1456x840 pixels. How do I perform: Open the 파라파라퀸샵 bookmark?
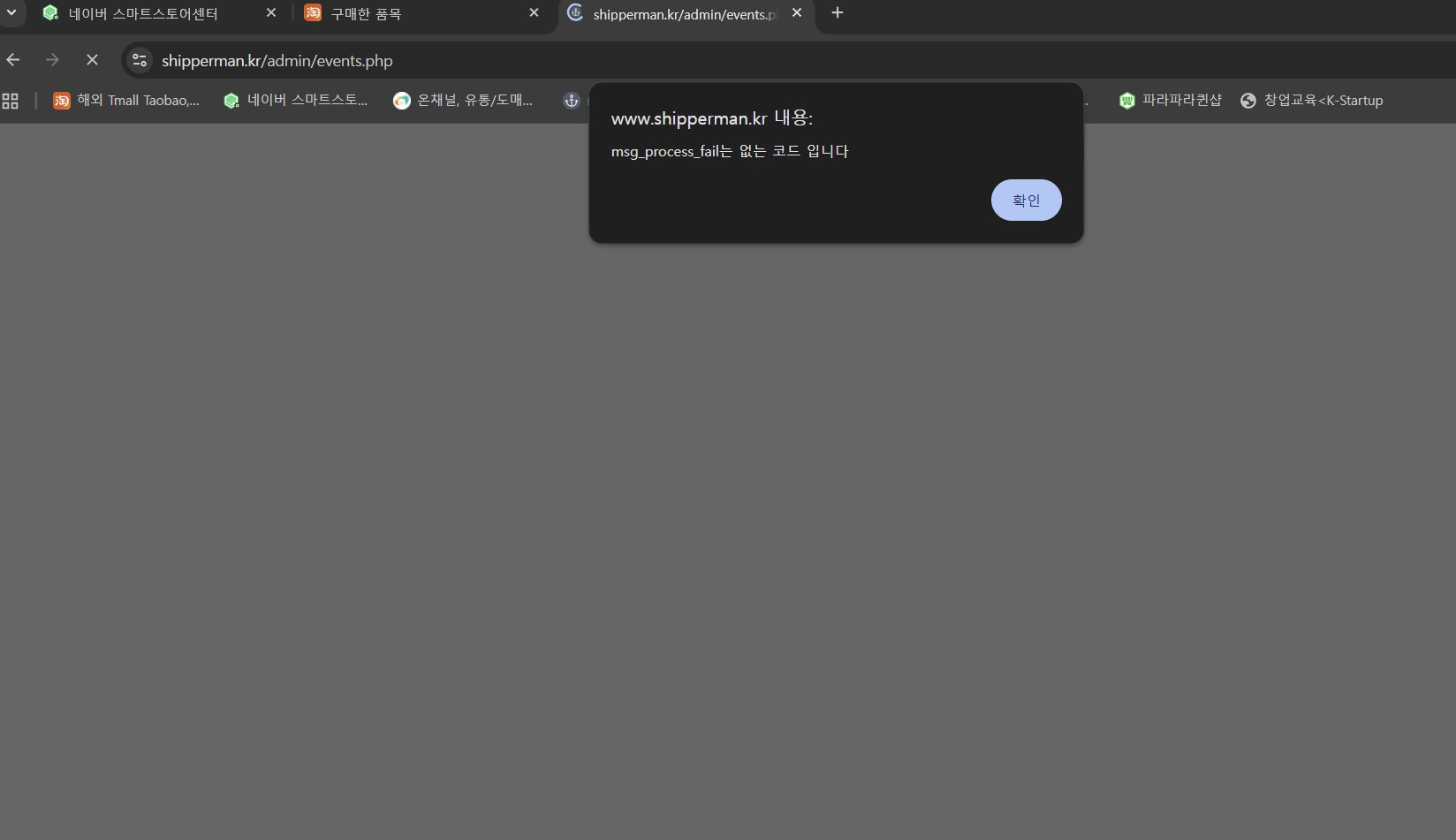coord(1171,101)
